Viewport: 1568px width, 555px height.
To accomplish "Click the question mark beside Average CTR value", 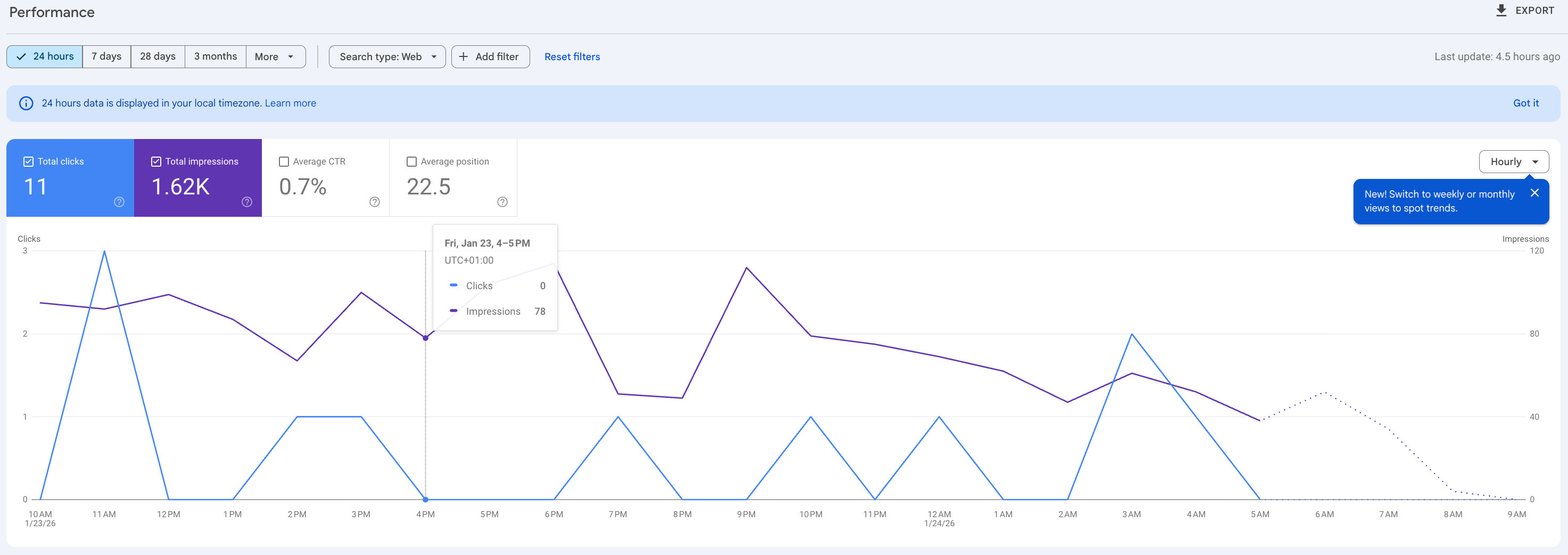I will (374, 202).
